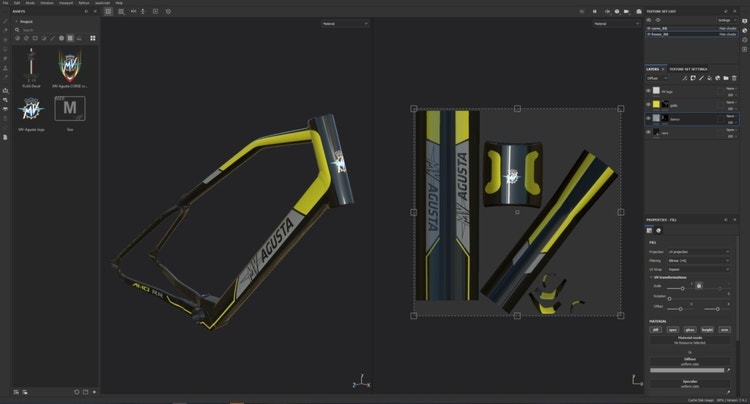Hide the MV logo layer
Viewport: 750px width, 404px height.
click(649, 91)
